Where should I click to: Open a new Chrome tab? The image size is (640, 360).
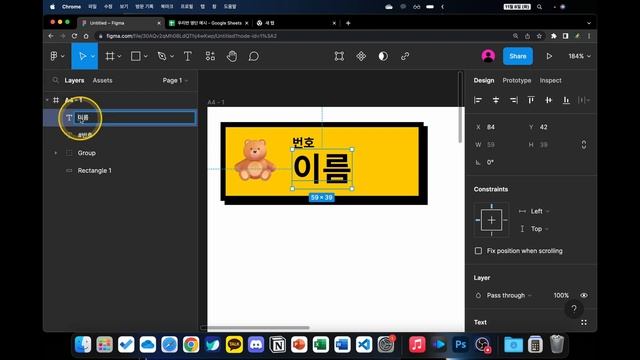point(348,23)
